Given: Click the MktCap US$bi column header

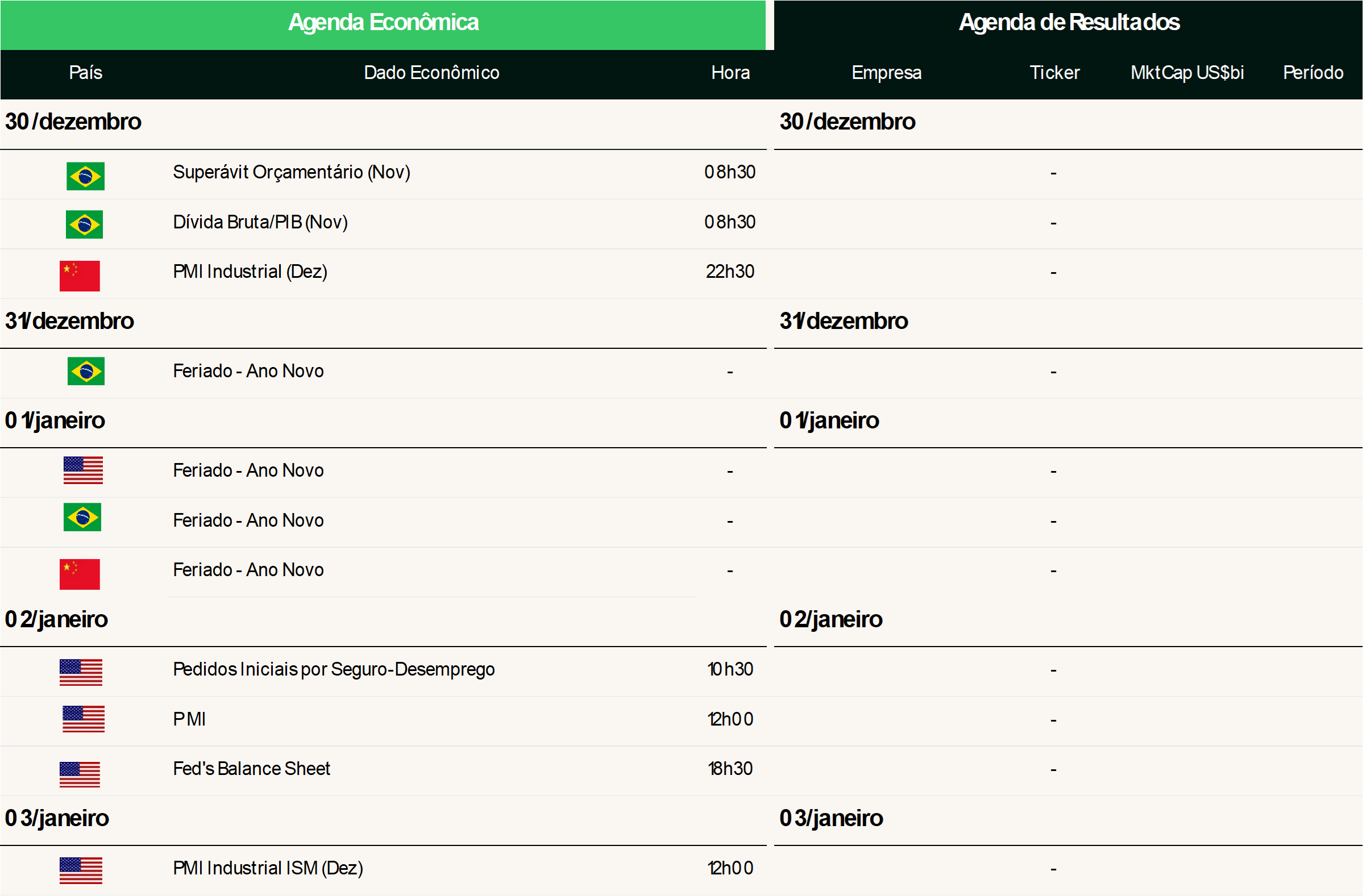Looking at the screenshot, I should click(1187, 73).
